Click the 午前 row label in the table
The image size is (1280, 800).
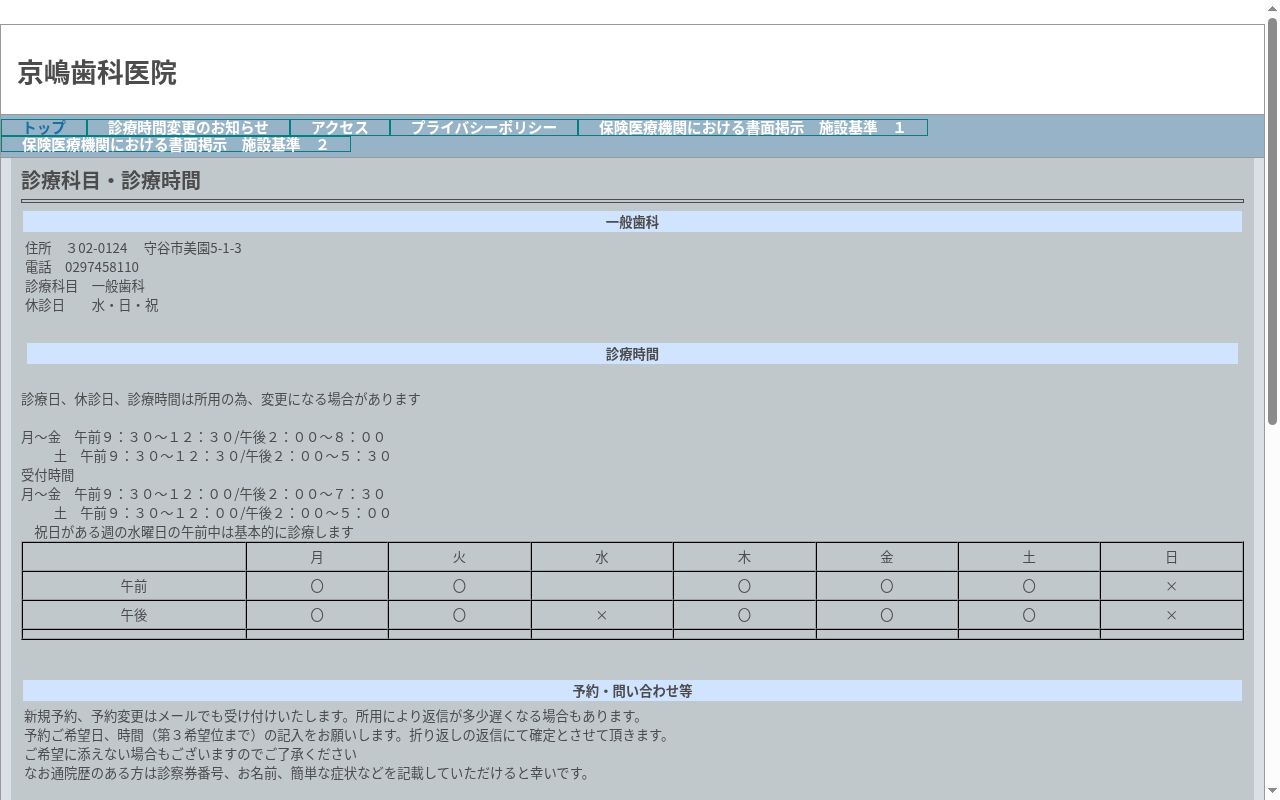134,586
